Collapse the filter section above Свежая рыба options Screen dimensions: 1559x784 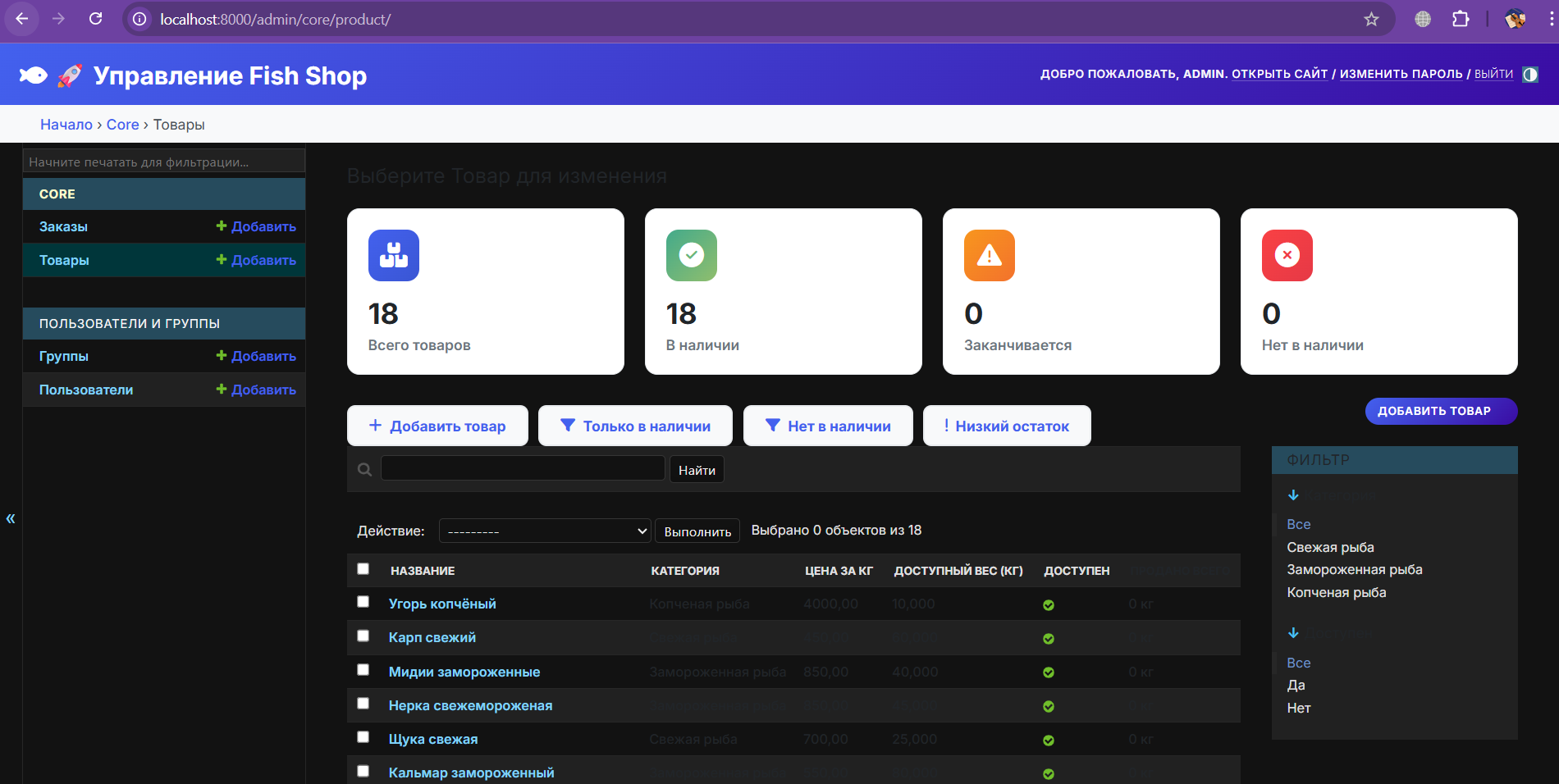[x=1294, y=495]
